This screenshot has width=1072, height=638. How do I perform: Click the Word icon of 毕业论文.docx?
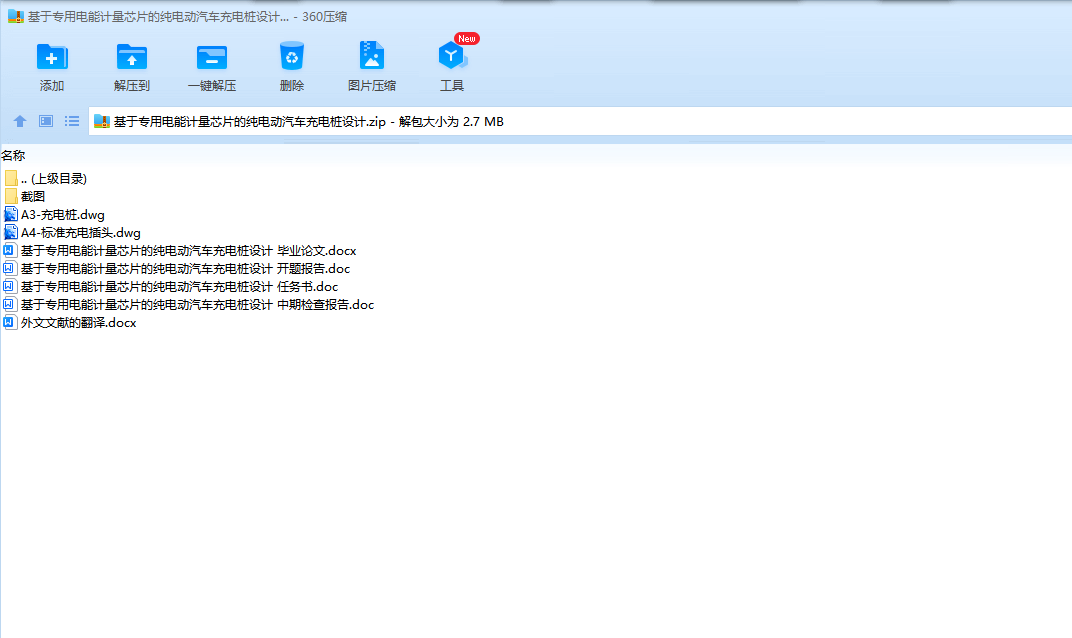[10, 250]
